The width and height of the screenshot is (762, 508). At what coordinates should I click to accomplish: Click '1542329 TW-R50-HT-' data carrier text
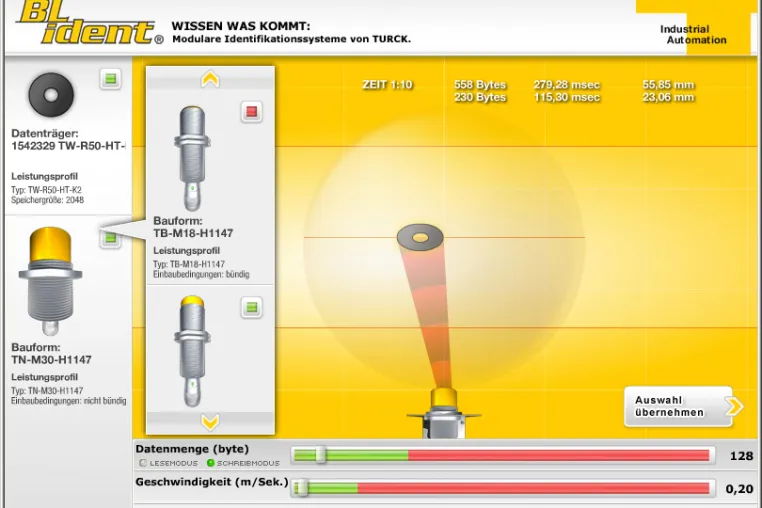tap(68, 146)
